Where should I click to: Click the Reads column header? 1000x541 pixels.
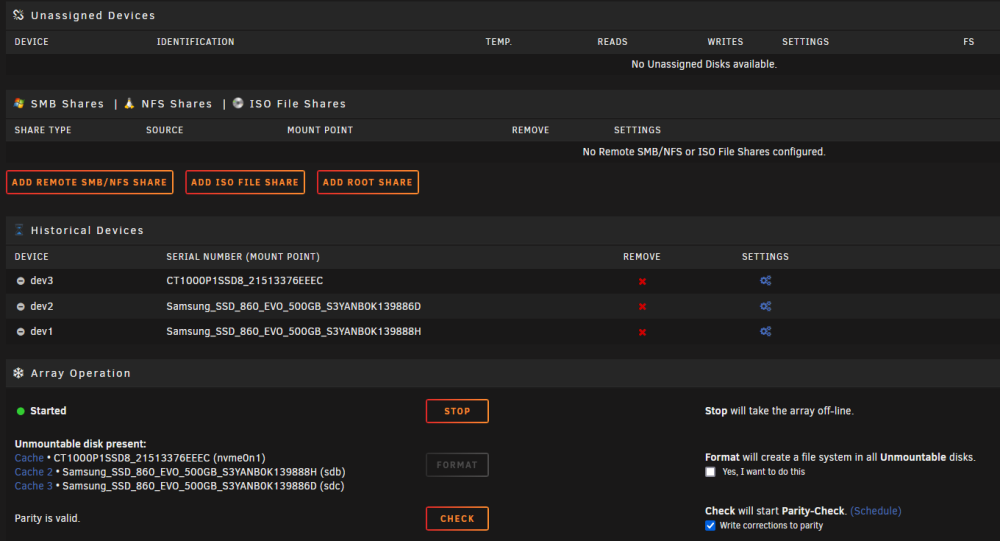tap(612, 41)
